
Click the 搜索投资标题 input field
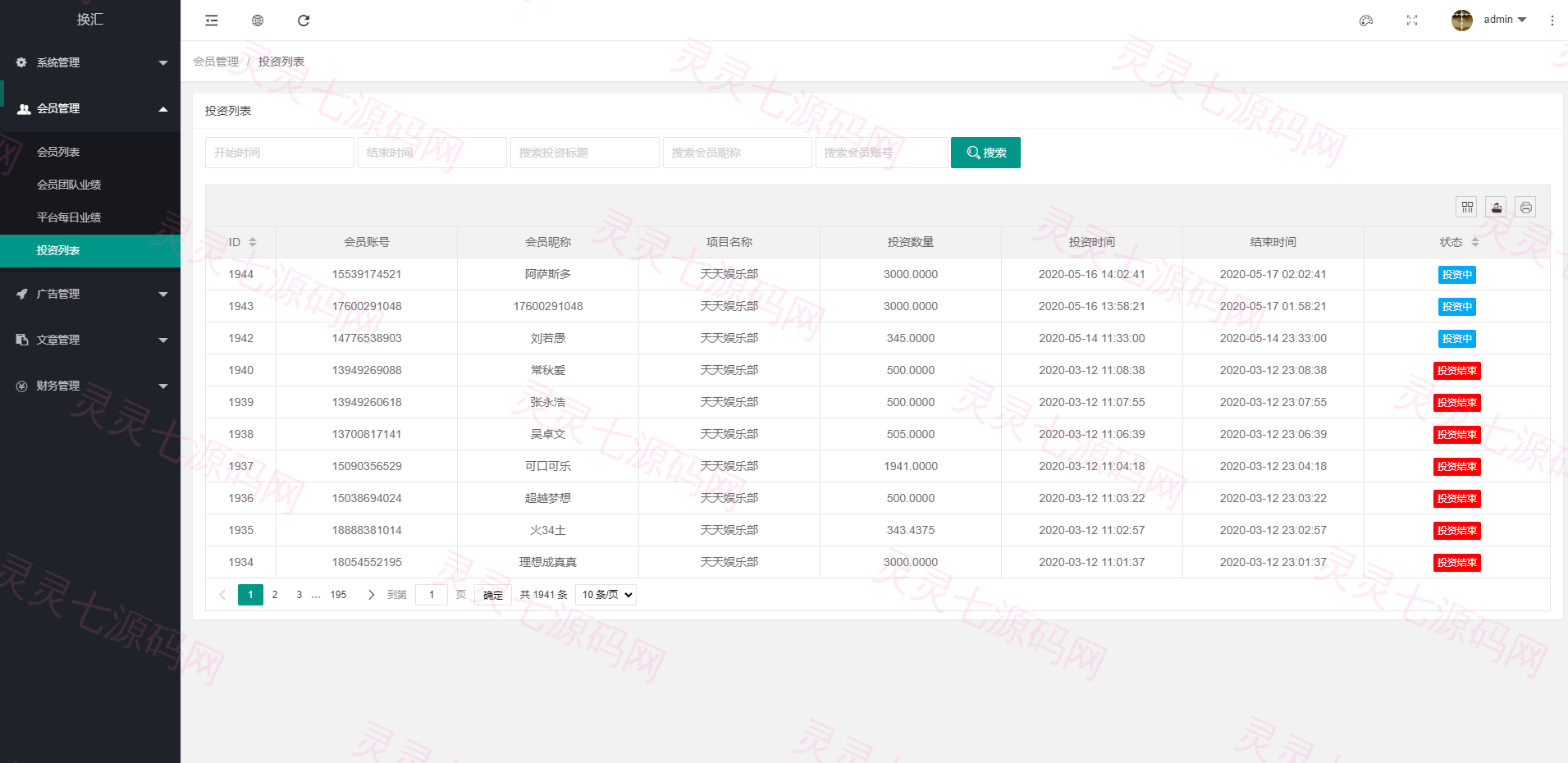(585, 153)
